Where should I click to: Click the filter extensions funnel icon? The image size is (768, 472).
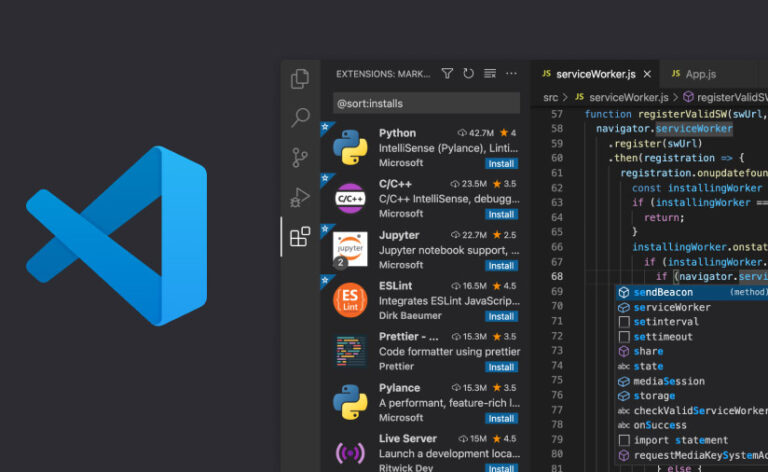point(447,74)
